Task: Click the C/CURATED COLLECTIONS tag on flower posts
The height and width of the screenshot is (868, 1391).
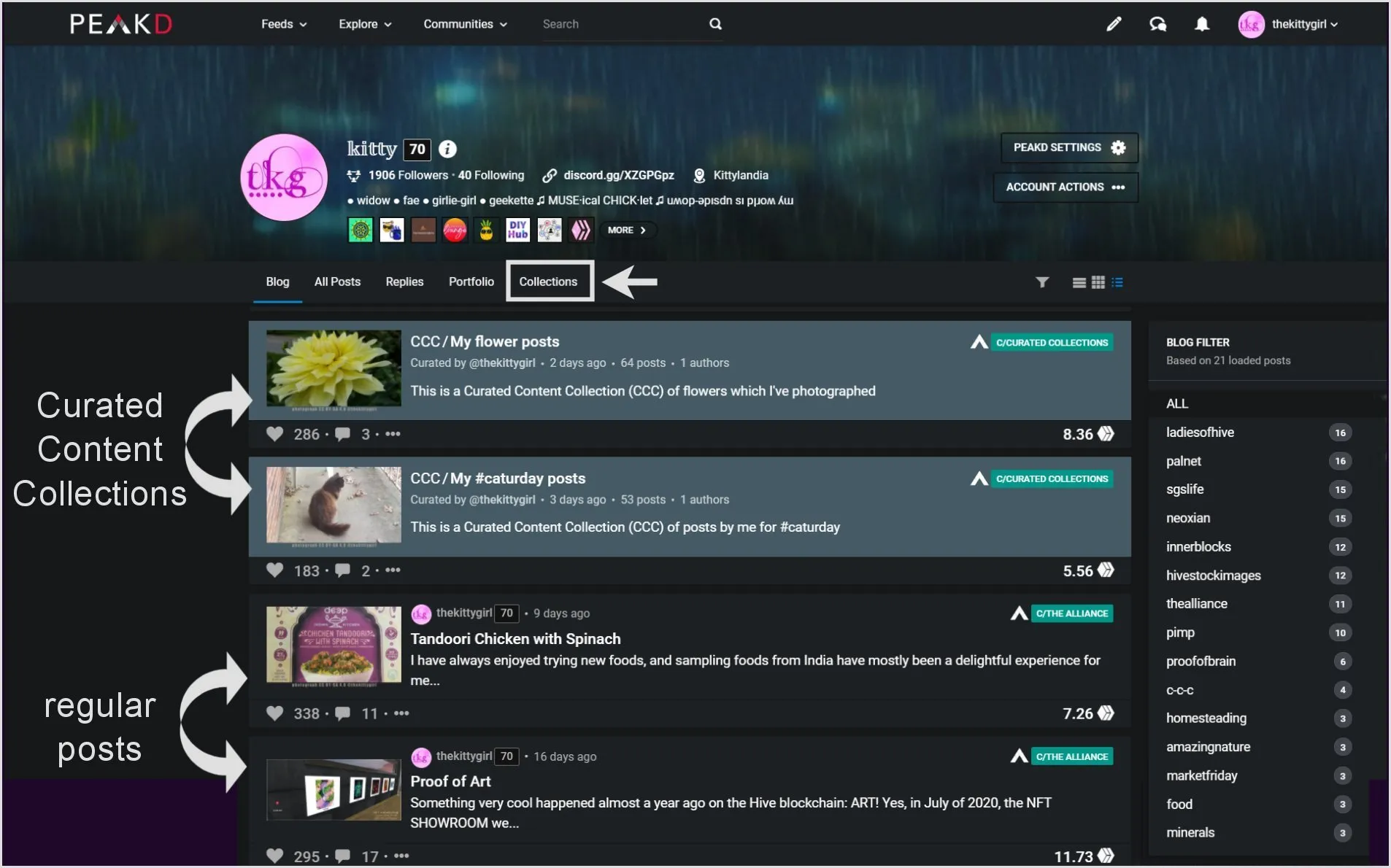Action: click(1052, 342)
